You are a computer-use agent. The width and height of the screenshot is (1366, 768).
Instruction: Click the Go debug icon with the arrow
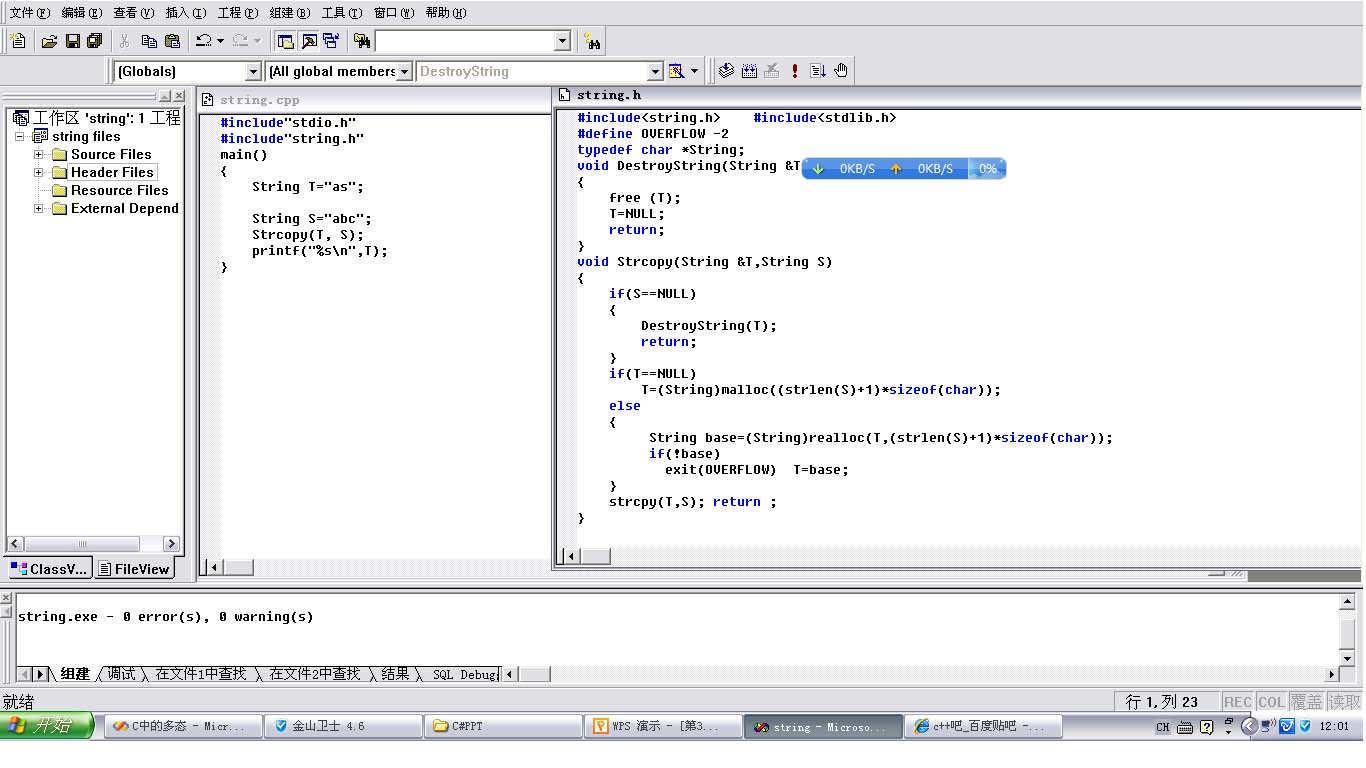point(818,71)
